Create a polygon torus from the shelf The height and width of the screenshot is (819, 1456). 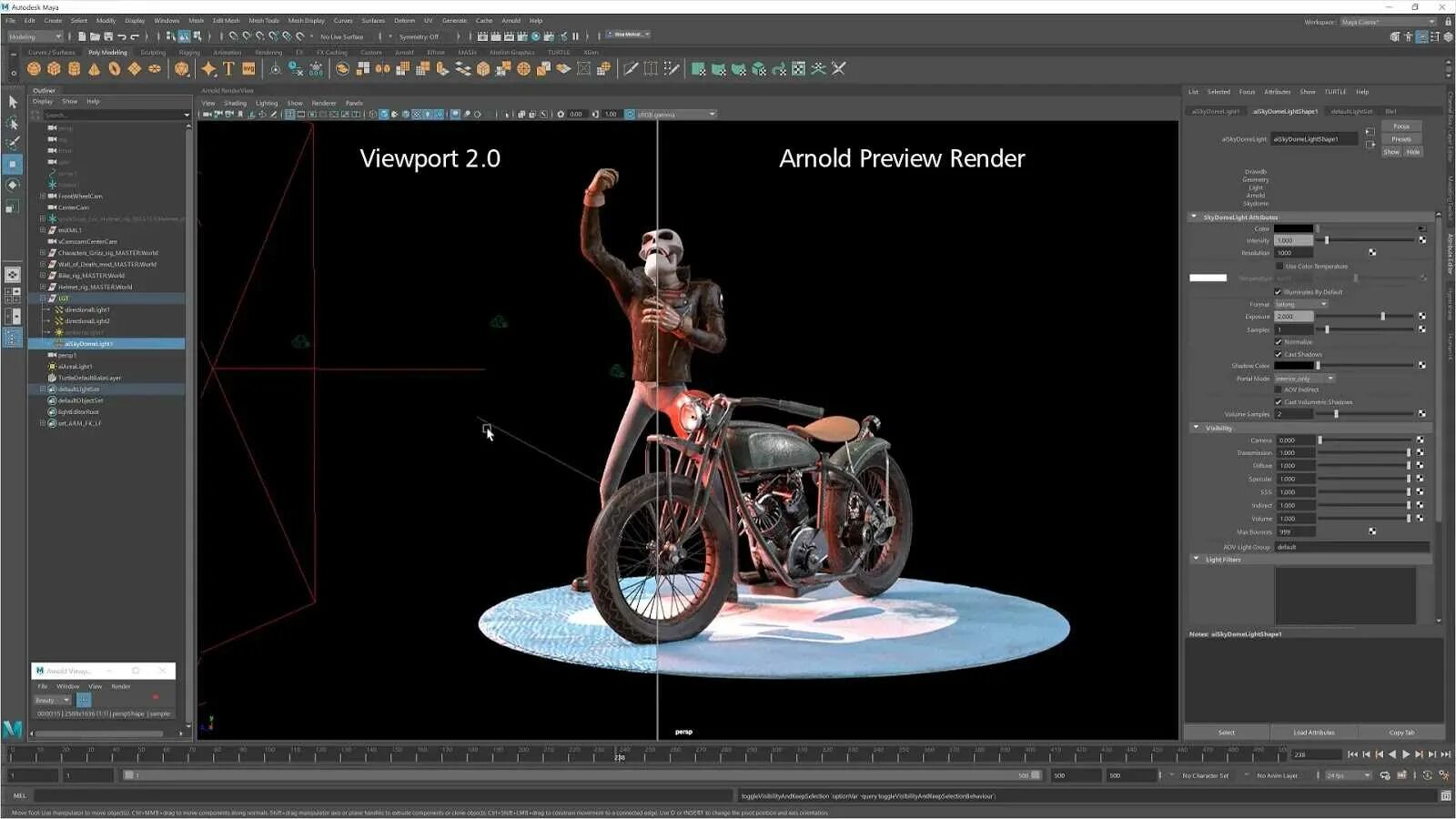pyautogui.click(x=114, y=69)
